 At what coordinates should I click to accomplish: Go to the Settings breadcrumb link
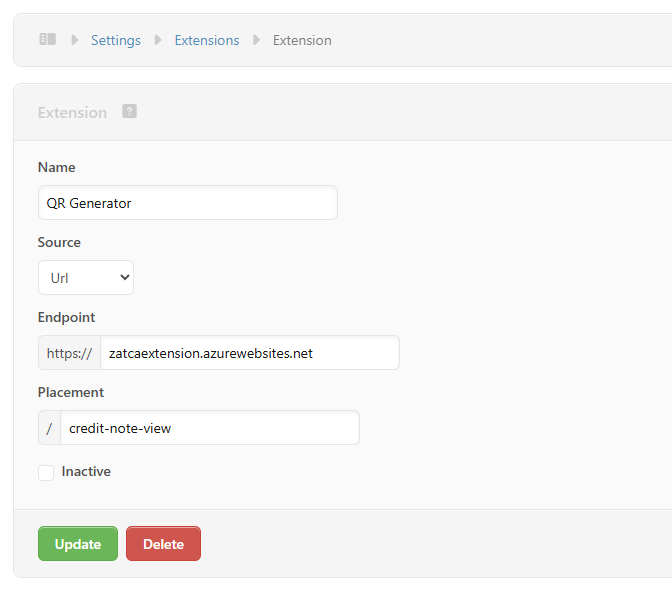(x=116, y=40)
